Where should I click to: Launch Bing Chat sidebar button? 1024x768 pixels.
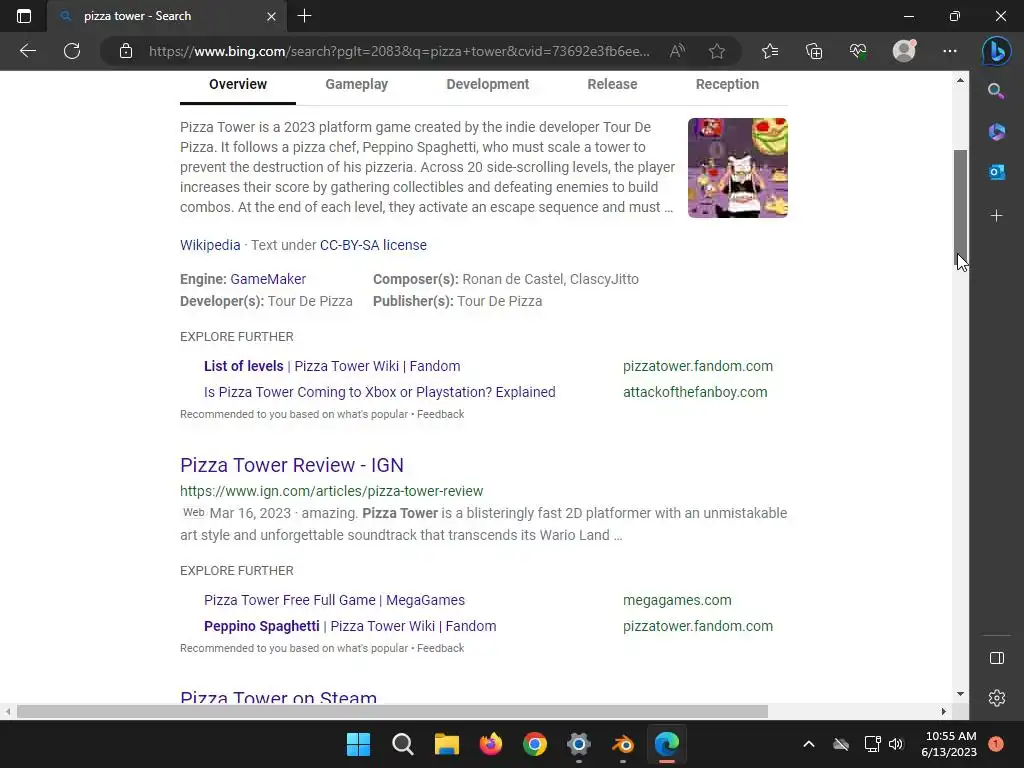pyautogui.click(x=997, y=52)
